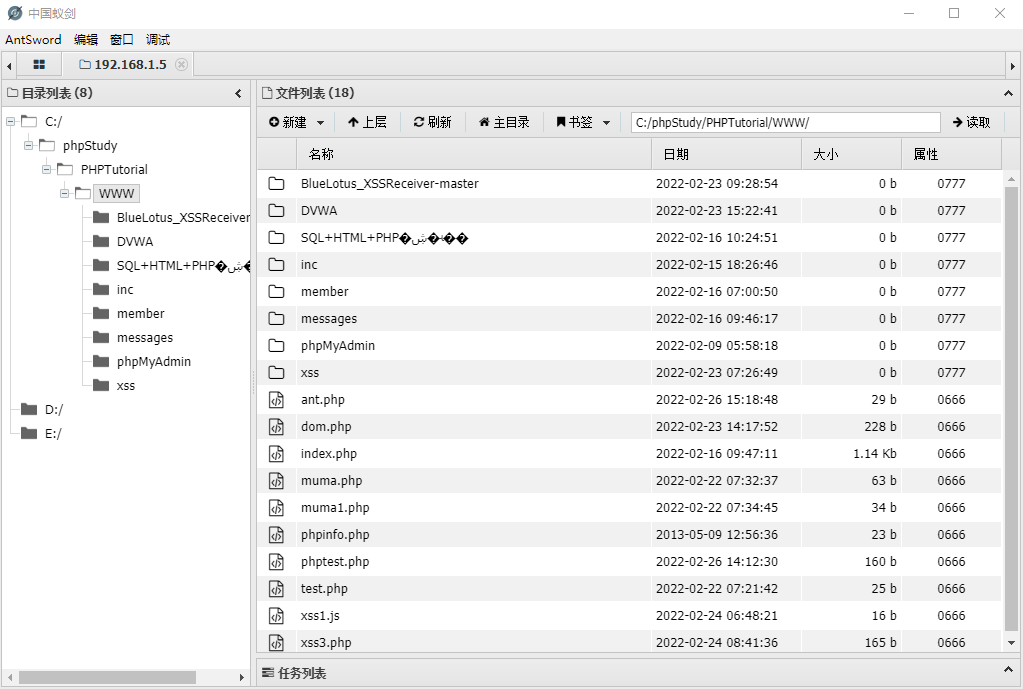
Task: Open the 编辑 menu
Action: [86, 39]
